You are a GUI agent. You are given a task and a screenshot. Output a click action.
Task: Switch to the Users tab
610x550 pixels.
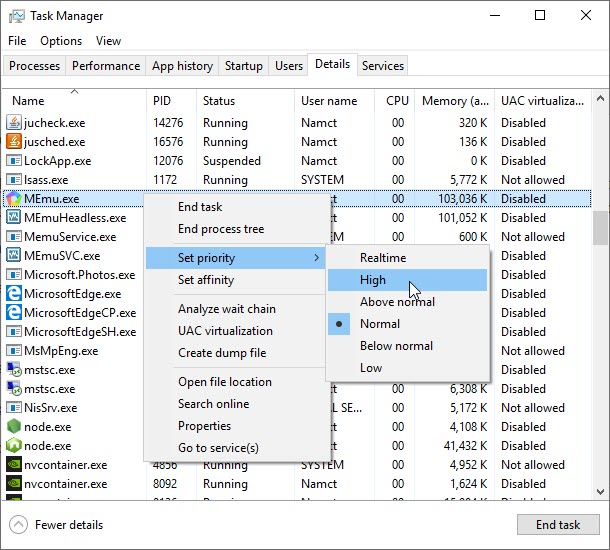pyautogui.click(x=289, y=66)
